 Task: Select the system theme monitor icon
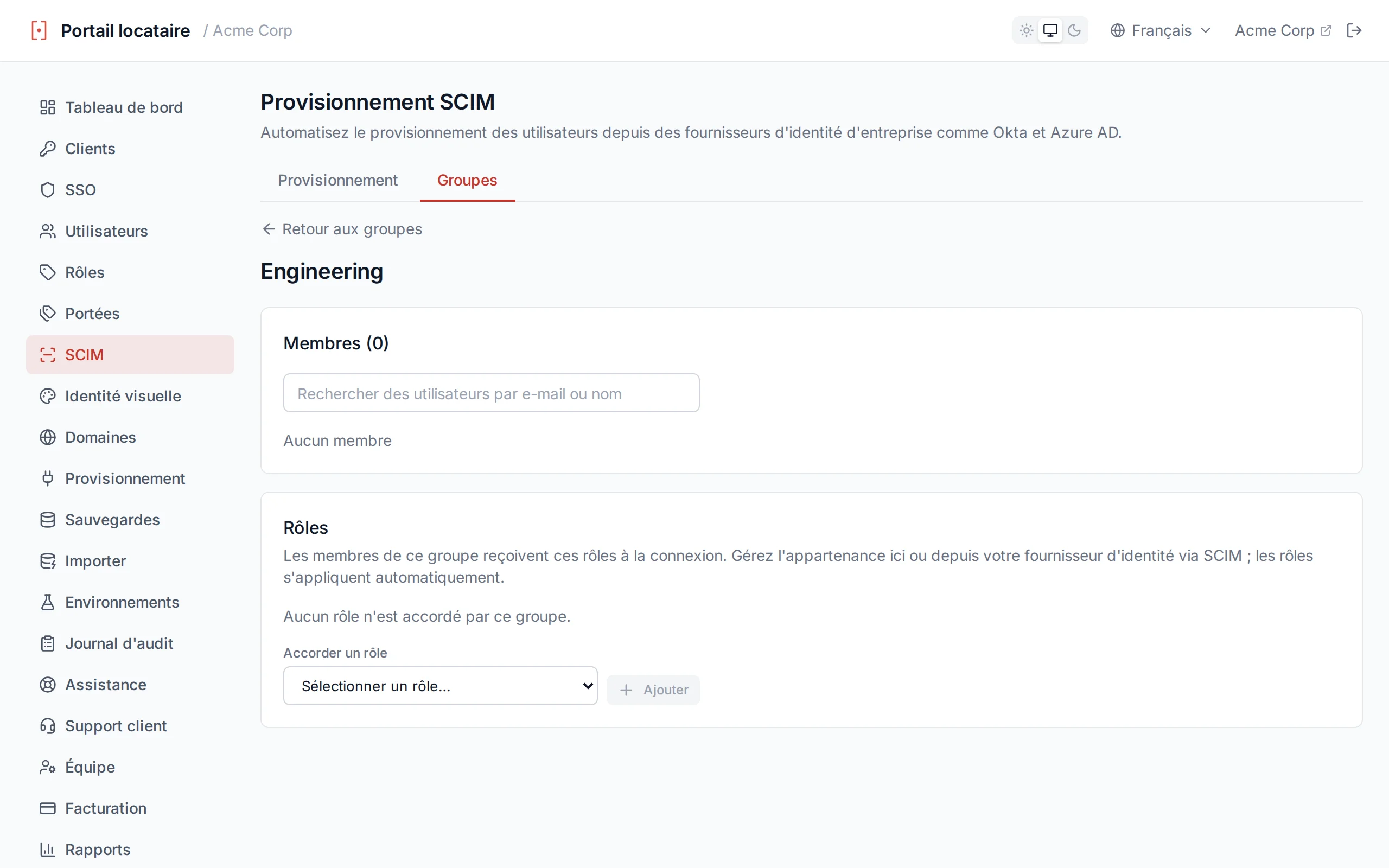point(1050,30)
